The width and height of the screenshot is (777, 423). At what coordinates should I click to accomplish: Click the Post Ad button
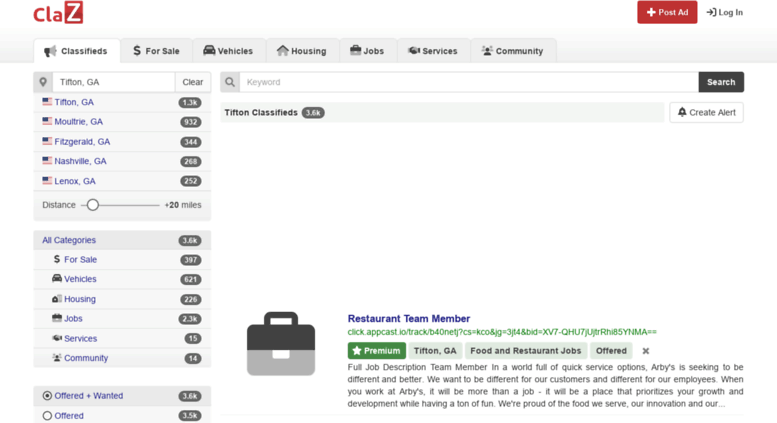(x=667, y=12)
